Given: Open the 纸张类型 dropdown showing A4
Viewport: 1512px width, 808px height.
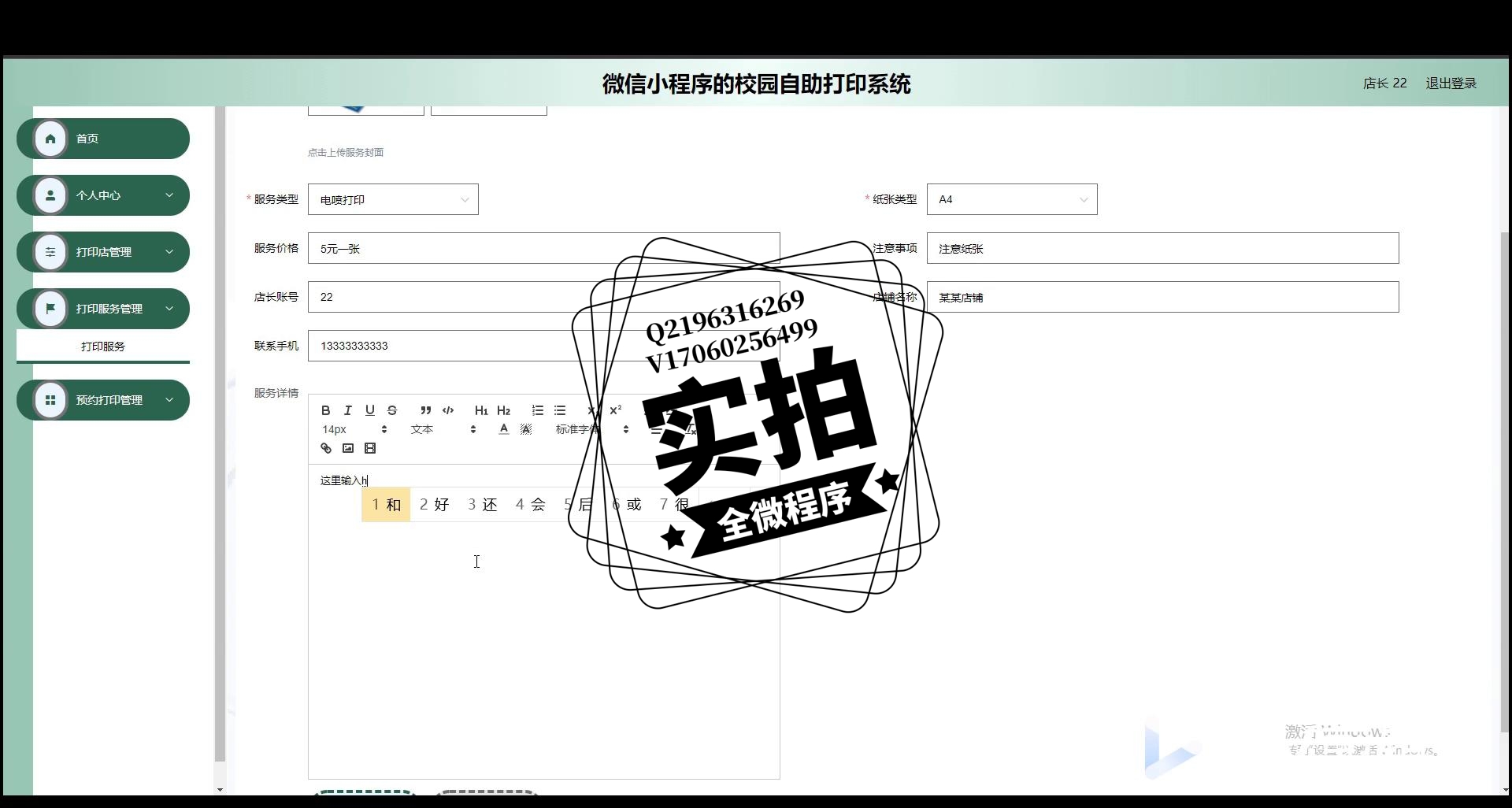Looking at the screenshot, I should (1012, 199).
